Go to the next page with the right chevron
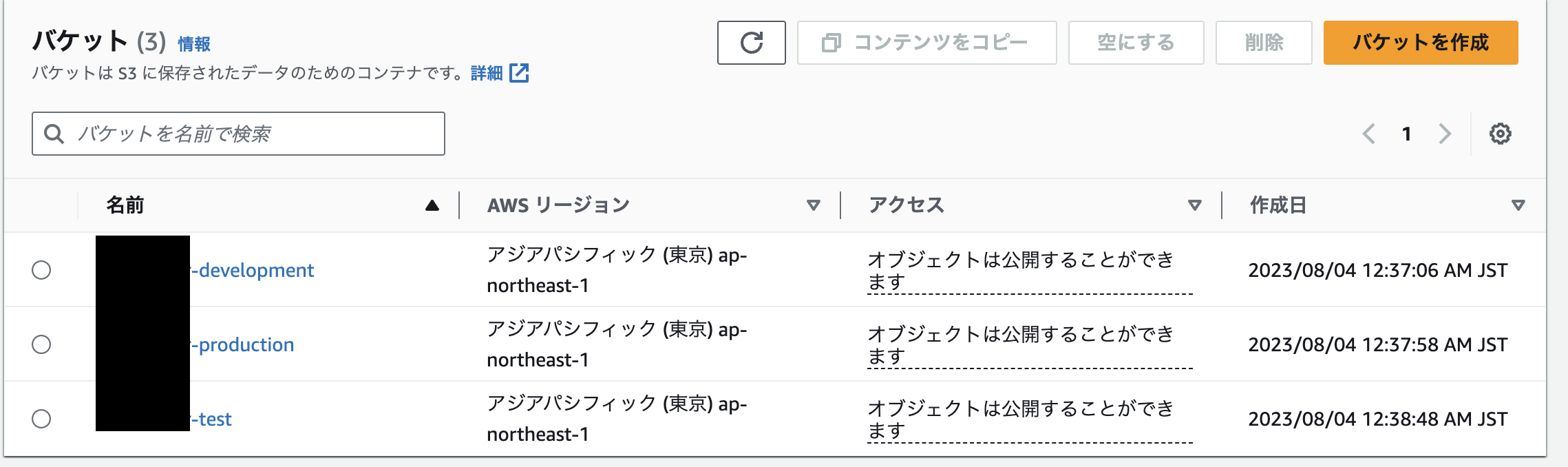The width and height of the screenshot is (1568, 467). 1445,134
